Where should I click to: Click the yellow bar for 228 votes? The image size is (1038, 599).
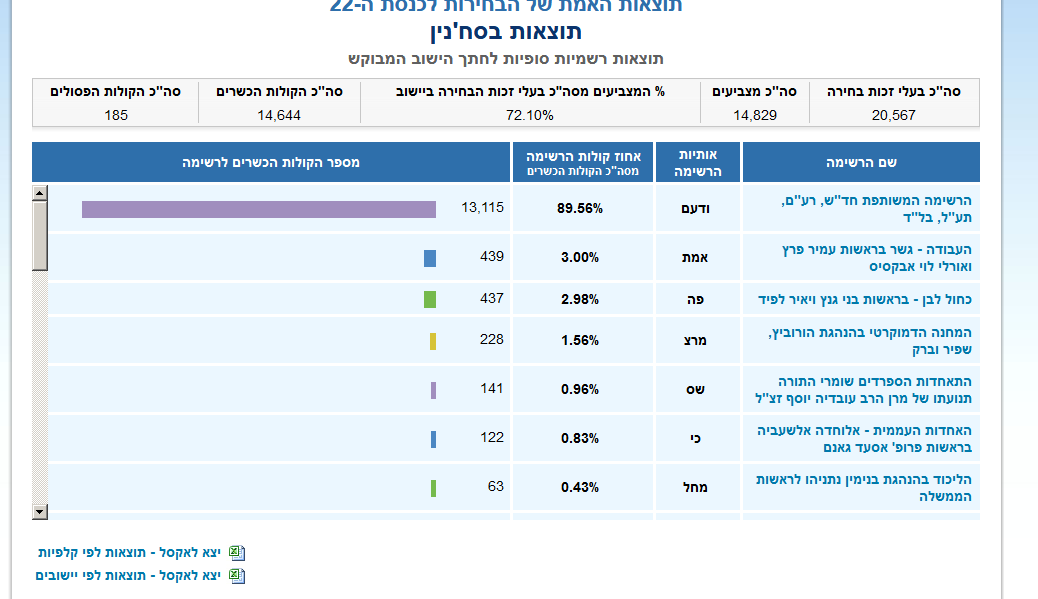pos(433,341)
